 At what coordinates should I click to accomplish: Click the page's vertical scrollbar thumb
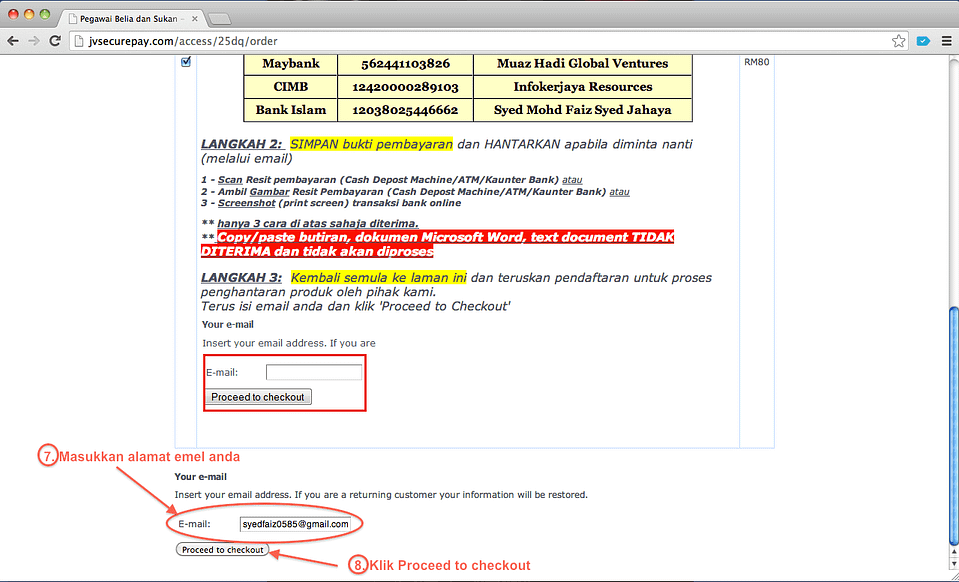pyautogui.click(x=953, y=424)
